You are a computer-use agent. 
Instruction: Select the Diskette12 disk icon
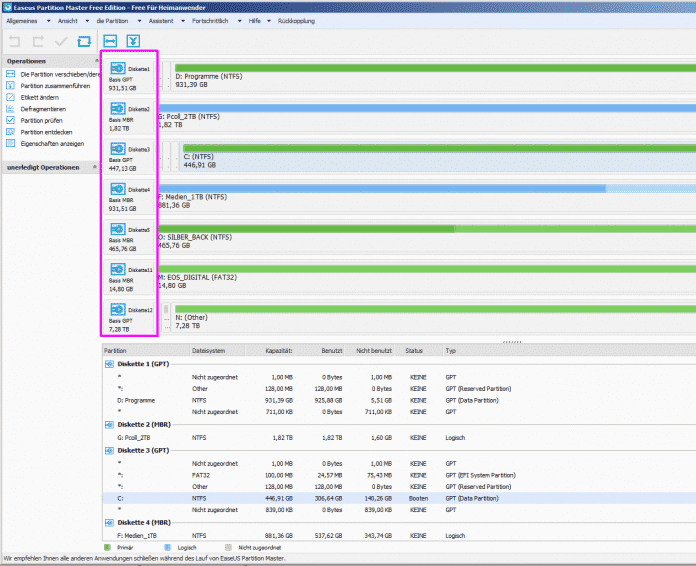pos(119,310)
